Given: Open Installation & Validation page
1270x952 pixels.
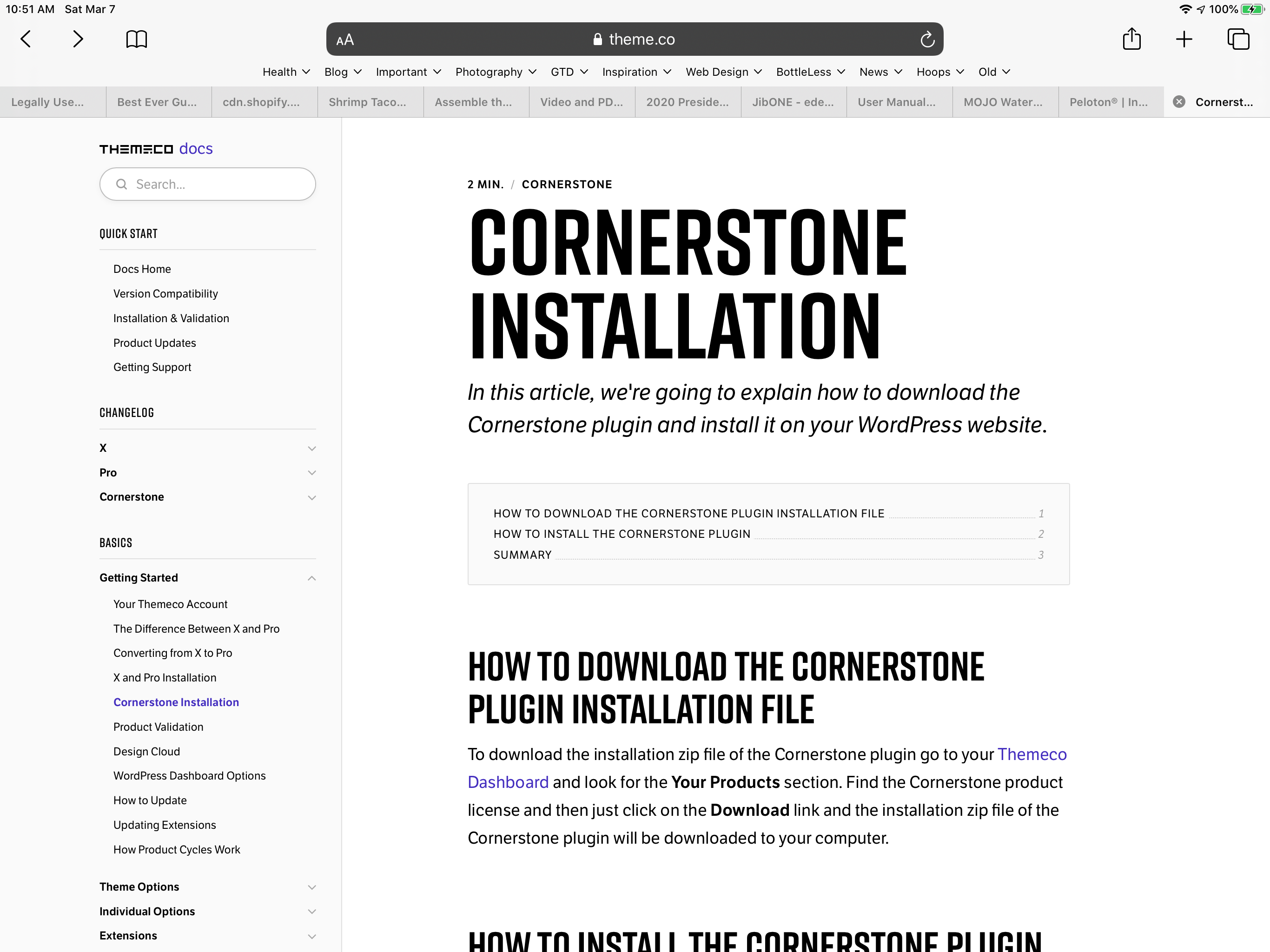Looking at the screenshot, I should click(x=171, y=318).
